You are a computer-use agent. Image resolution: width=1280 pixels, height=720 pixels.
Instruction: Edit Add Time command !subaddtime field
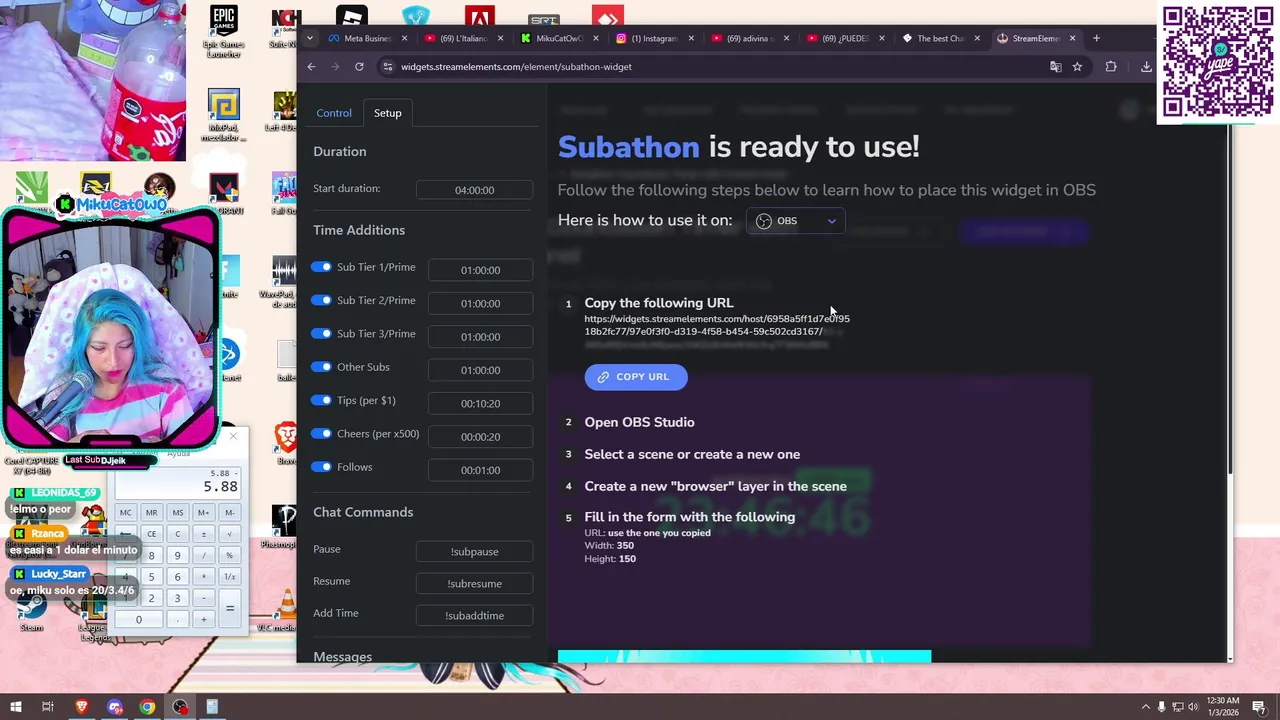pos(474,616)
